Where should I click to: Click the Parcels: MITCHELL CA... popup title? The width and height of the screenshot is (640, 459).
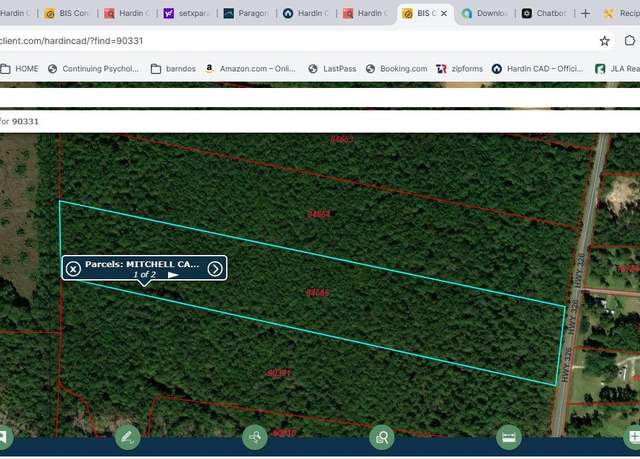[x=142, y=264]
